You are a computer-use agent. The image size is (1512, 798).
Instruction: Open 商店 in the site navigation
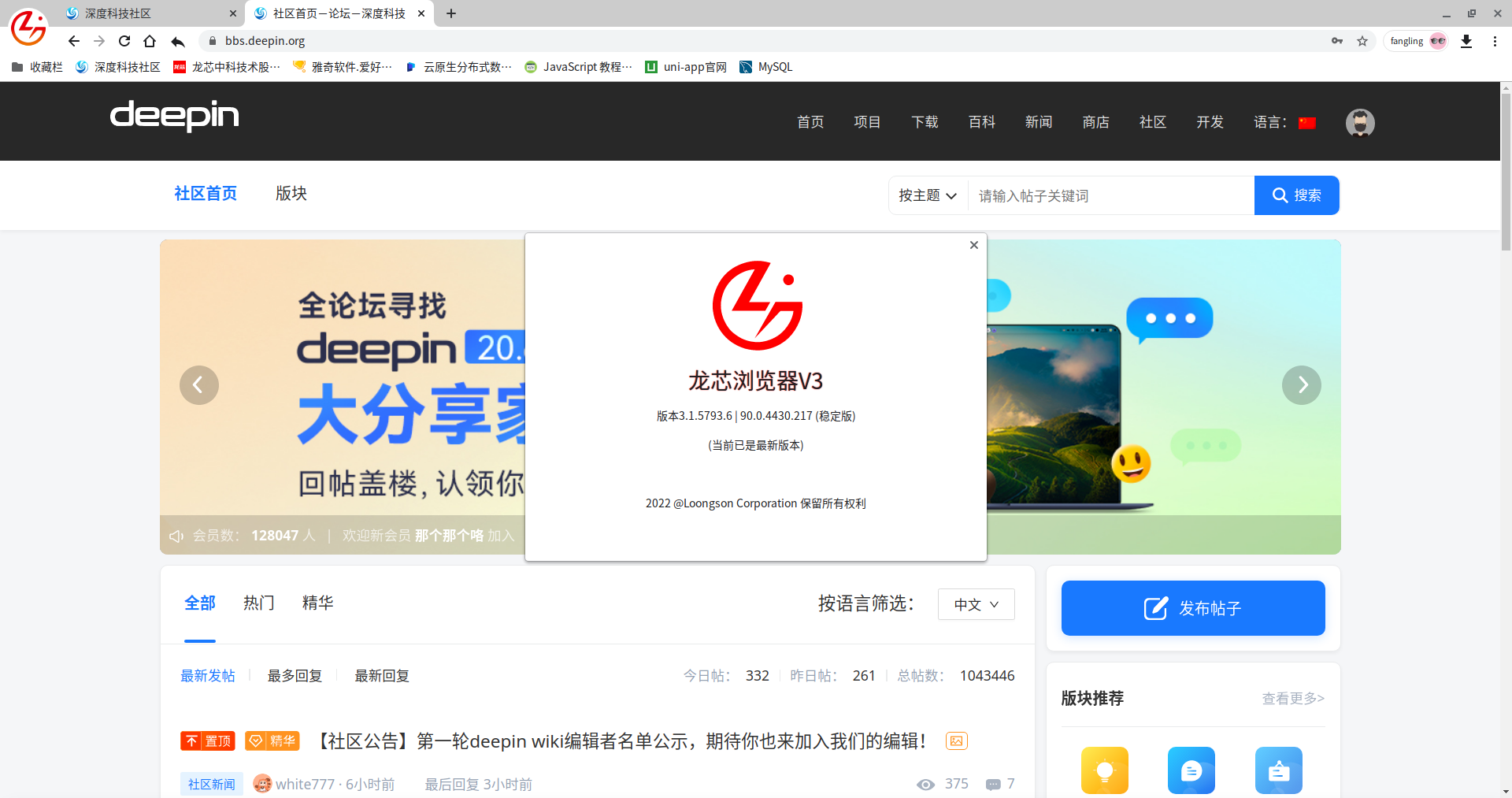pos(1095,122)
